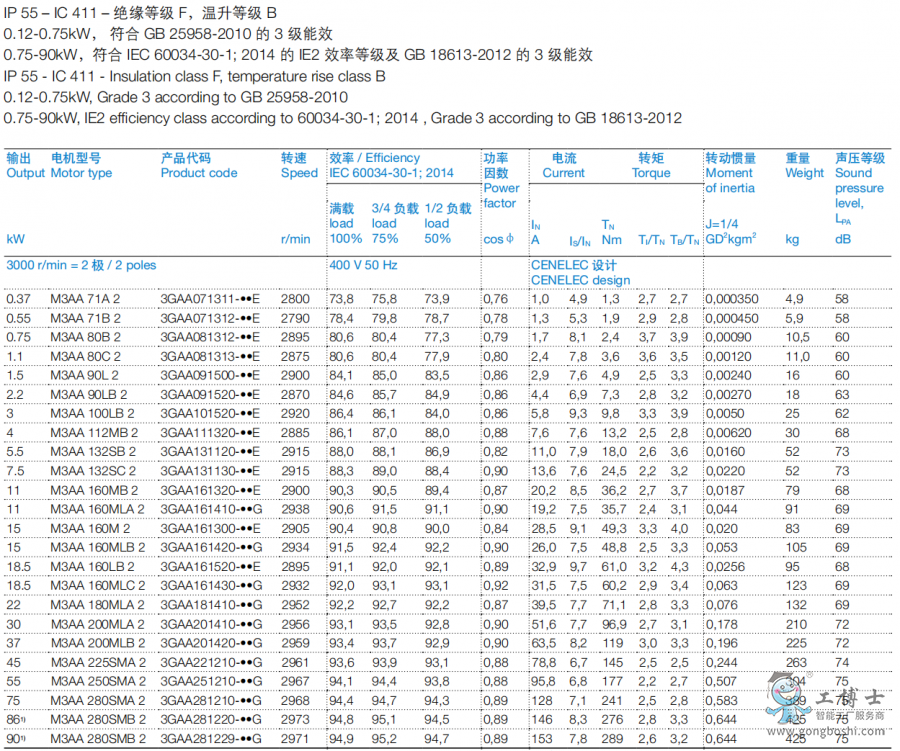Click the 400 V 50 Hz label
The width and height of the screenshot is (900, 751).
(363, 265)
